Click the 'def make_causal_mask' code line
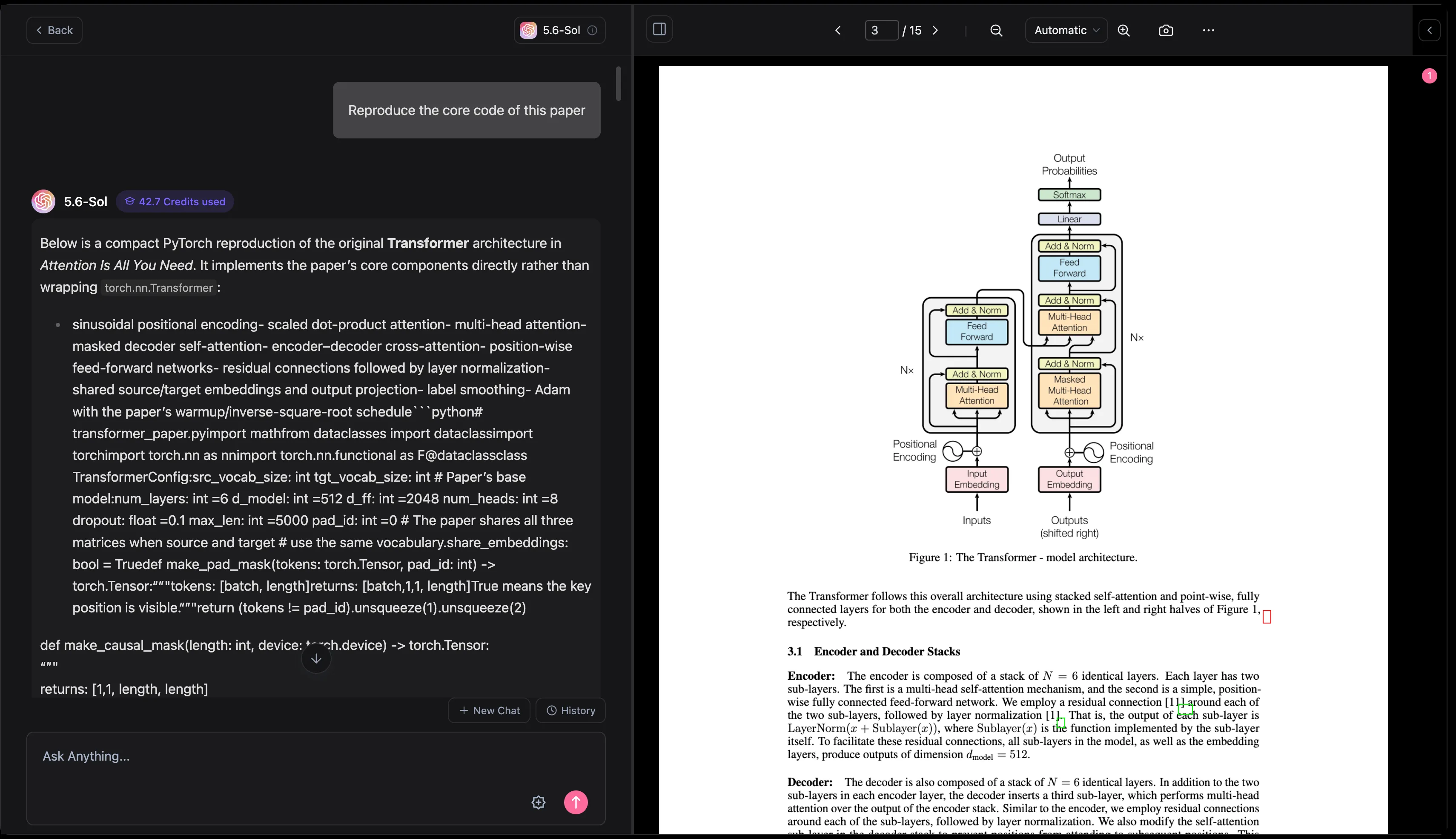Screen dimensions: 1456x839 264,645
